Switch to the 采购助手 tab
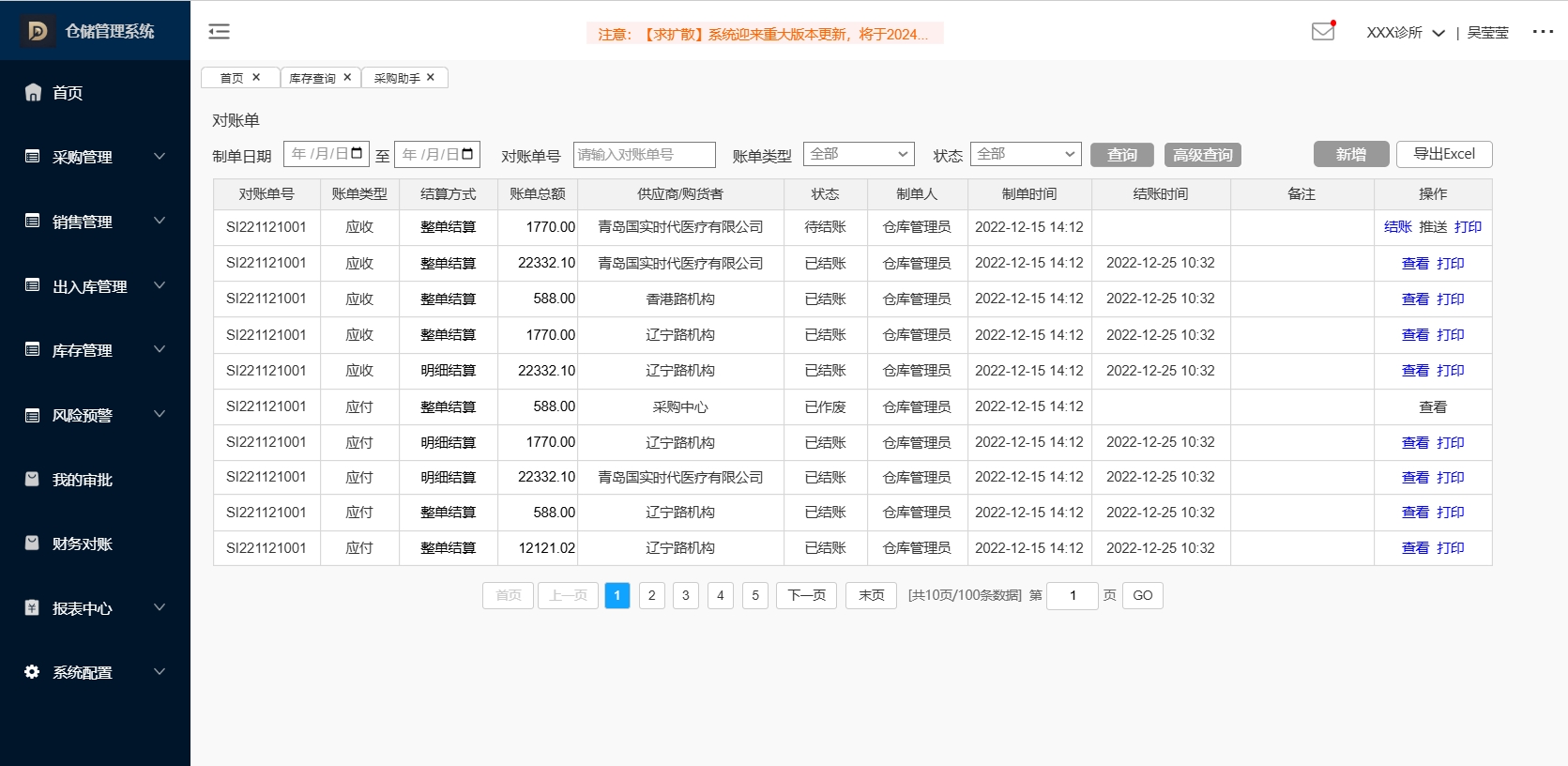This screenshot has width=1568, height=766. (x=397, y=78)
